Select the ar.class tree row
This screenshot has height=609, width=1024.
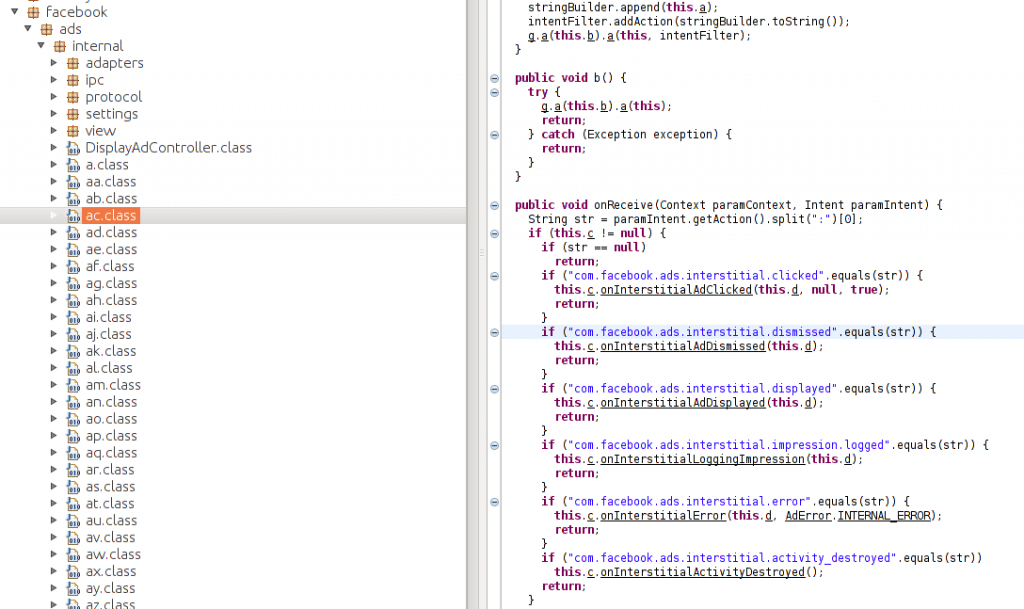pos(233,470)
